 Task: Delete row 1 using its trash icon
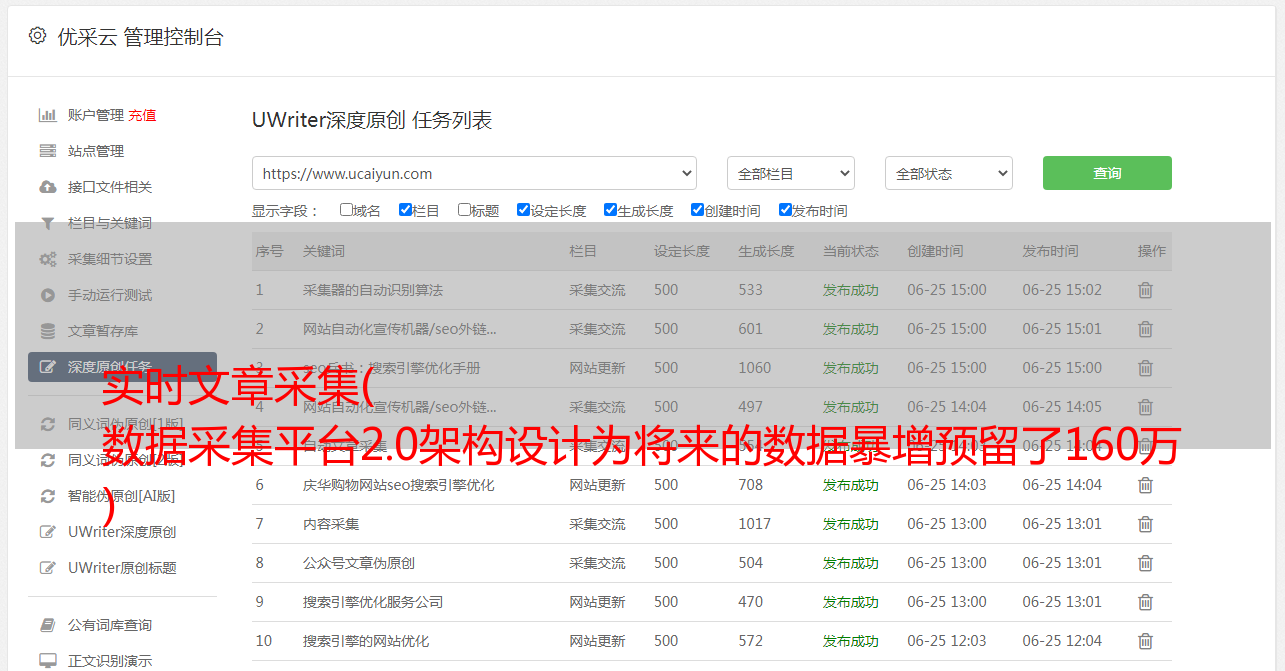[x=1145, y=290]
